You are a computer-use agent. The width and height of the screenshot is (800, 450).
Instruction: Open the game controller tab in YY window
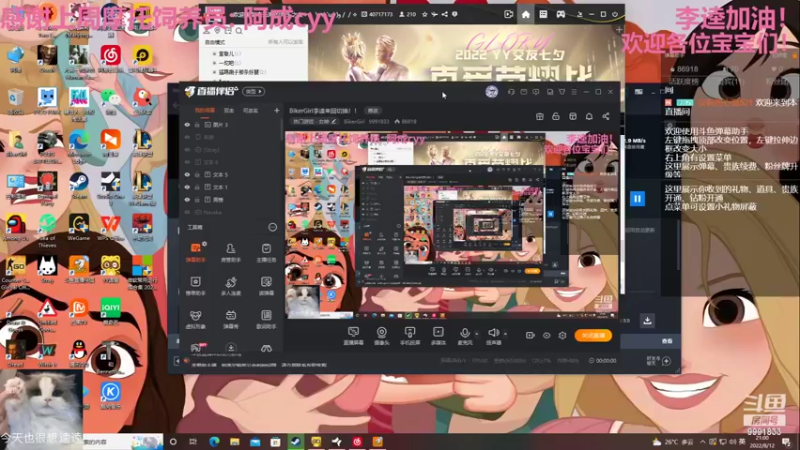tap(561, 14)
